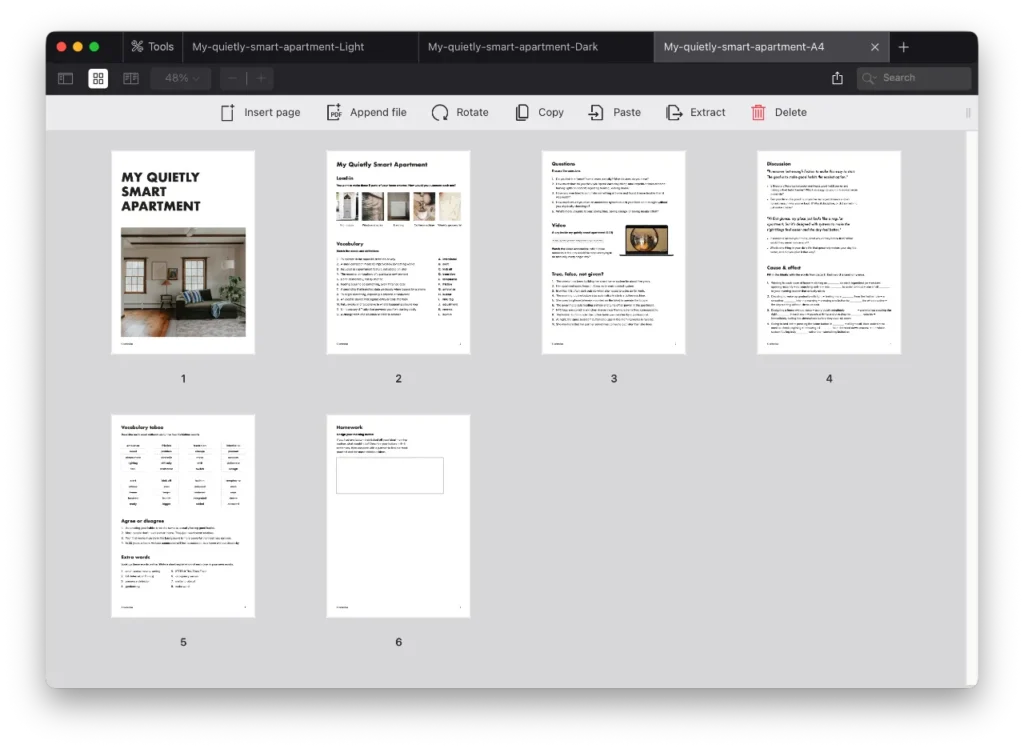
Task: Select the thumbnail grid view icon
Action: coord(97,78)
